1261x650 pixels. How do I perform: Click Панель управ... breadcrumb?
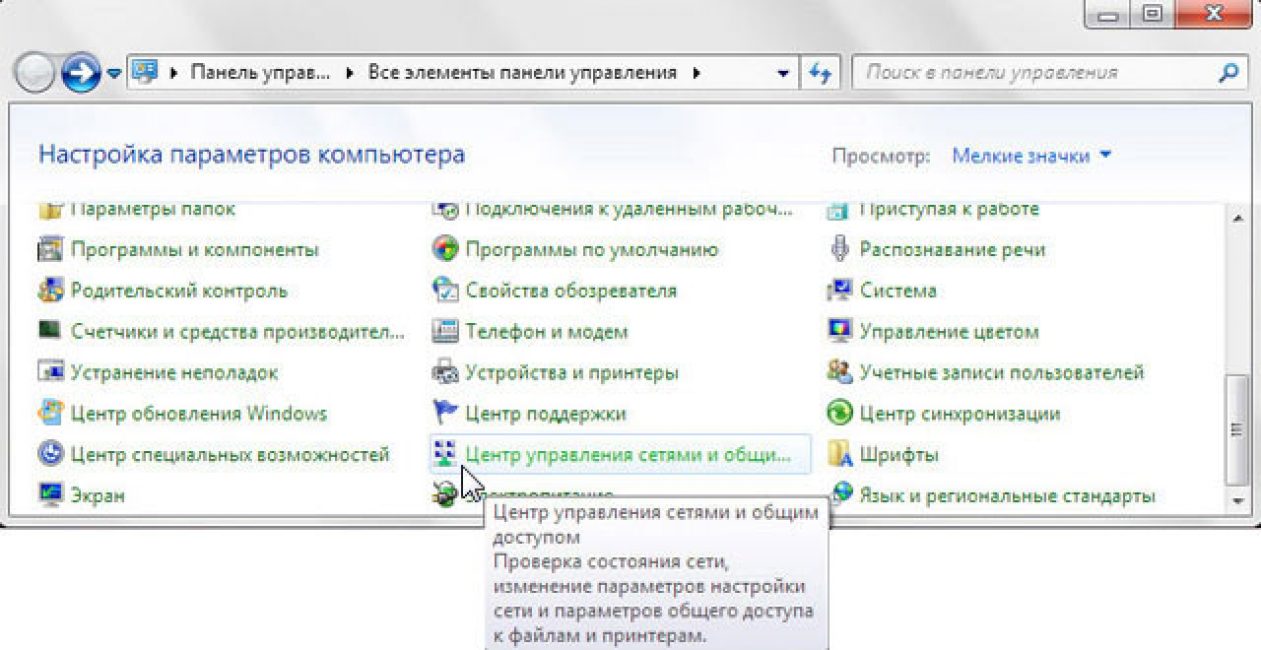coord(260,73)
